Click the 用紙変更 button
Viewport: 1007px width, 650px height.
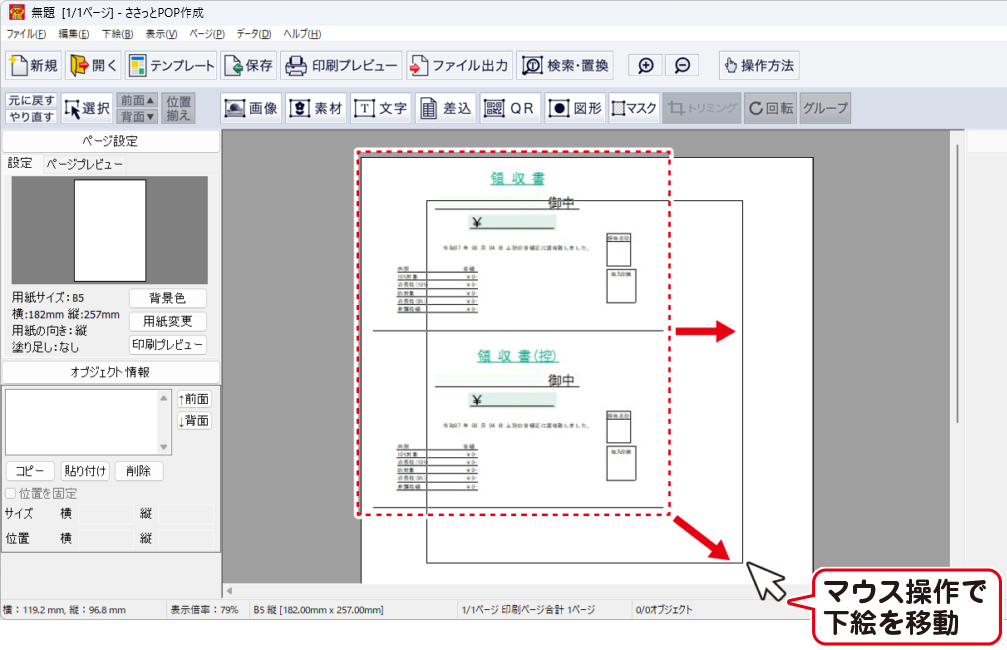[x=167, y=322]
